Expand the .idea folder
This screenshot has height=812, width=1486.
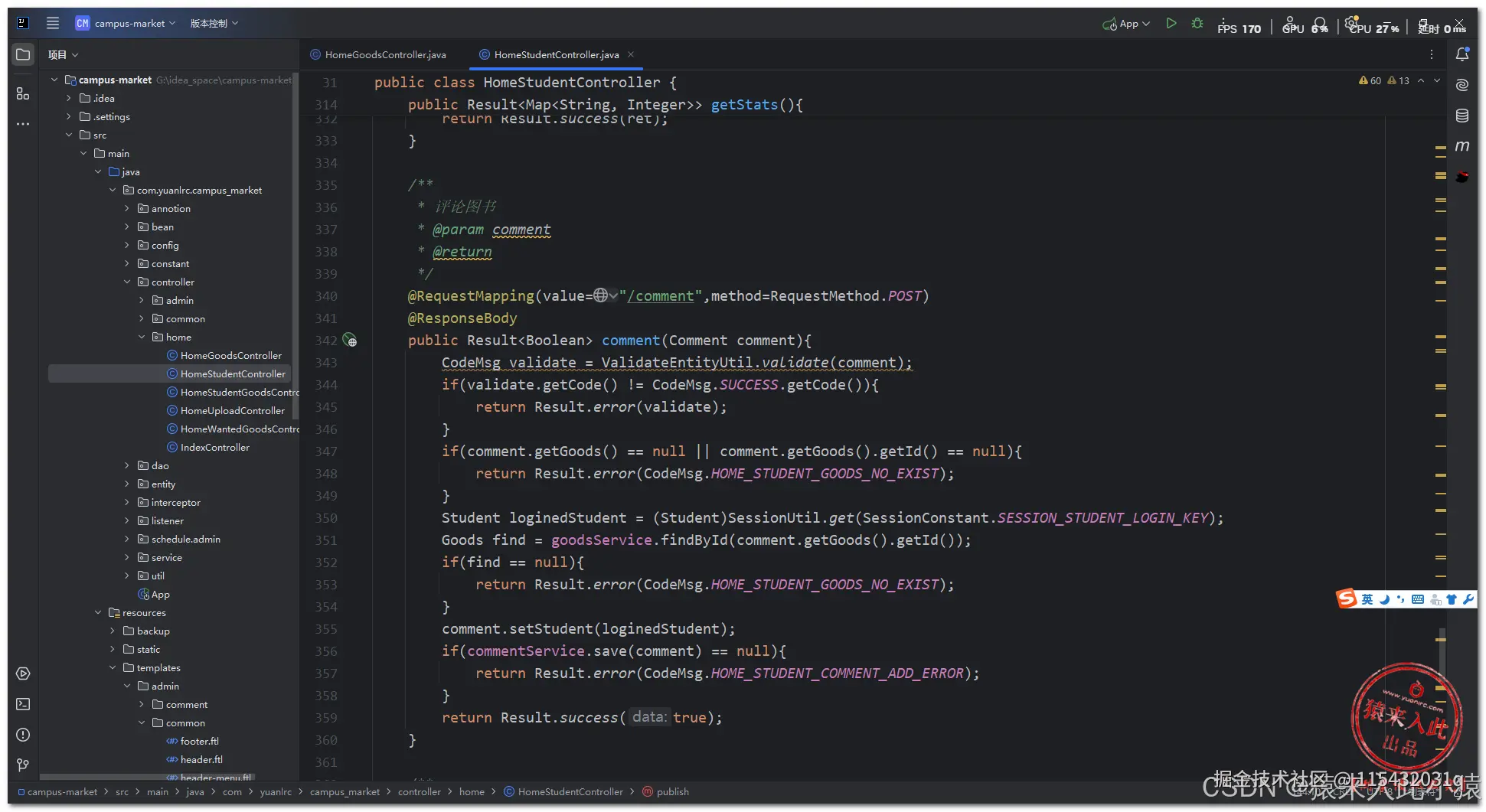pos(69,98)
